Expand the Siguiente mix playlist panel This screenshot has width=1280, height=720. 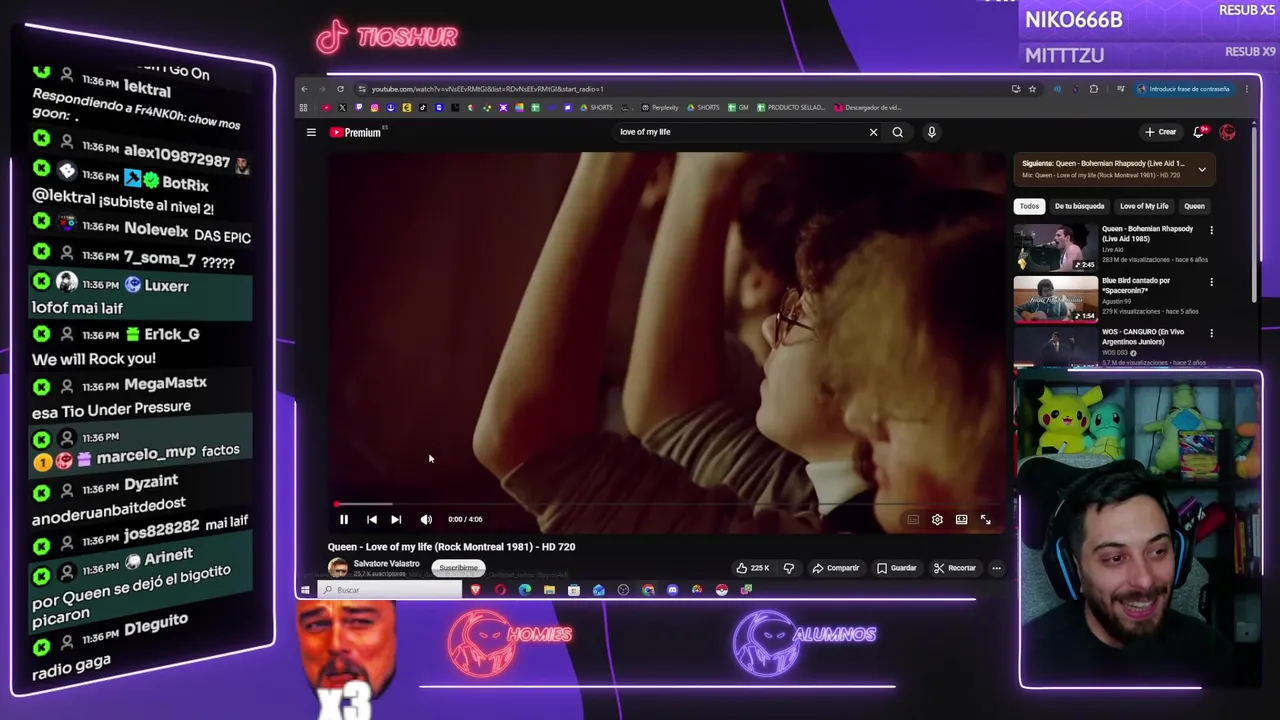(1202, 169)
